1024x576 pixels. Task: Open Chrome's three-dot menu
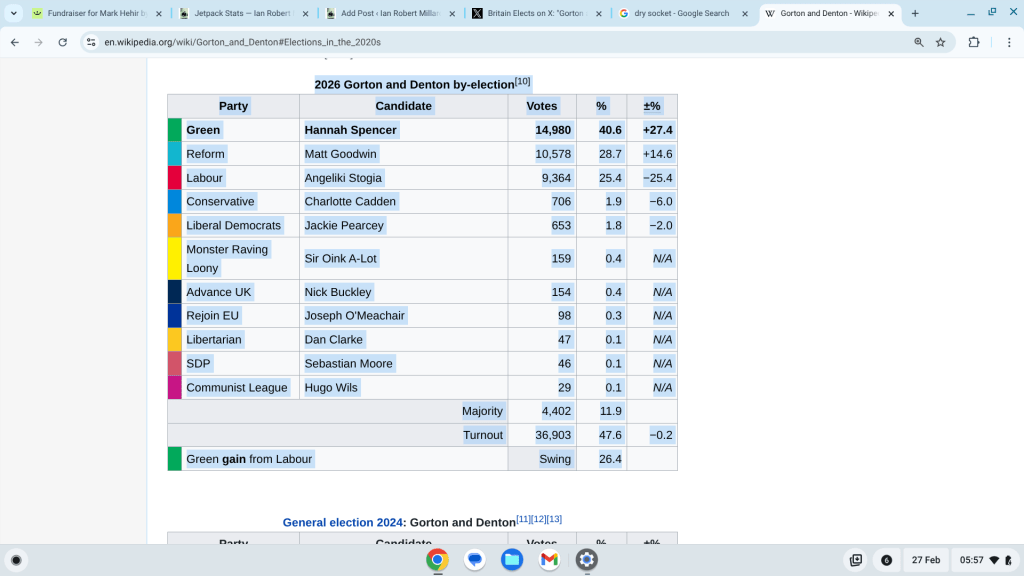pos(1005,42)
